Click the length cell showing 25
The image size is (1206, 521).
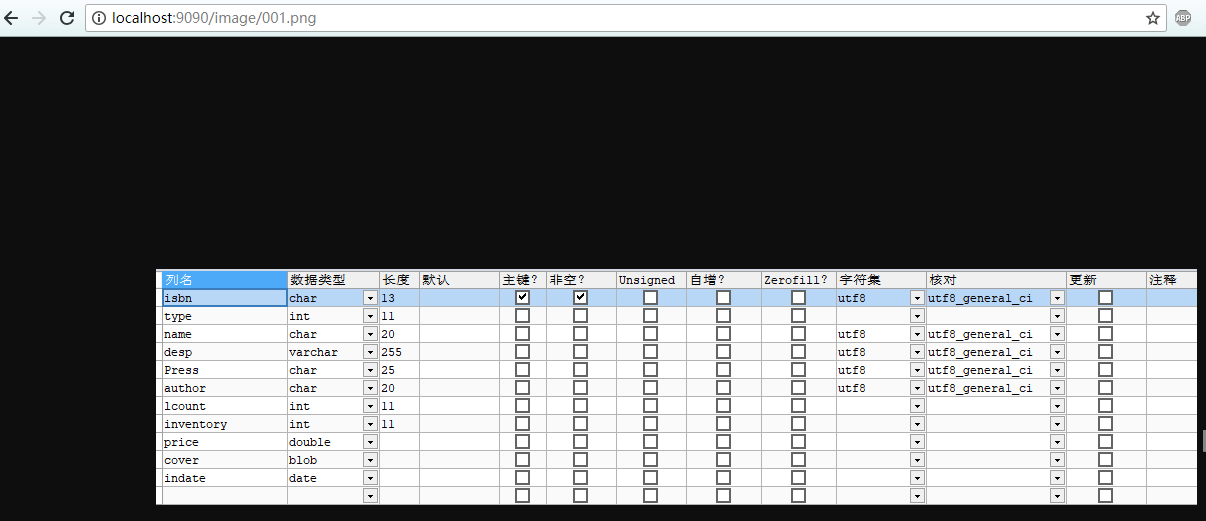click(399, 370)
